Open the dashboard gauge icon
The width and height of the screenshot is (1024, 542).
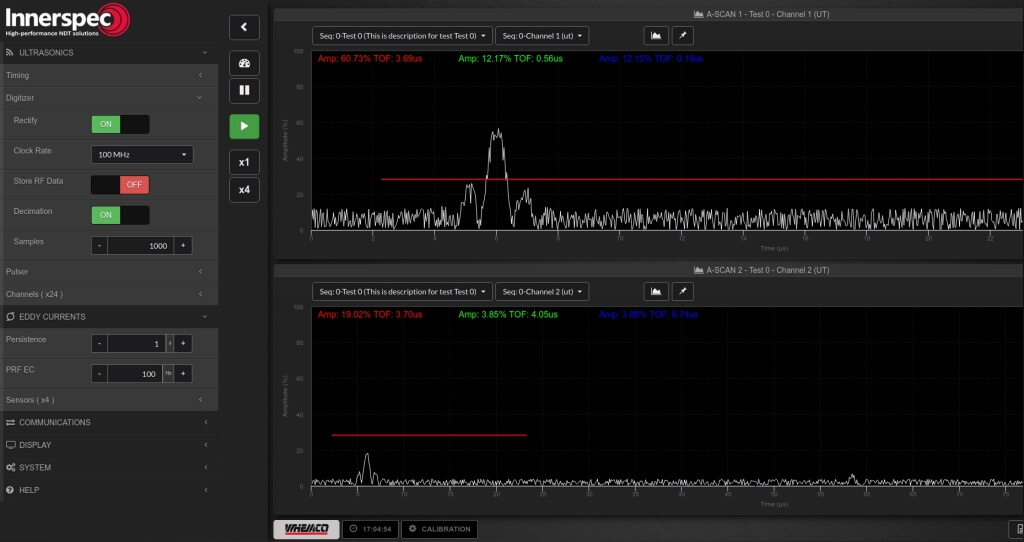click(x=244, y=63)
